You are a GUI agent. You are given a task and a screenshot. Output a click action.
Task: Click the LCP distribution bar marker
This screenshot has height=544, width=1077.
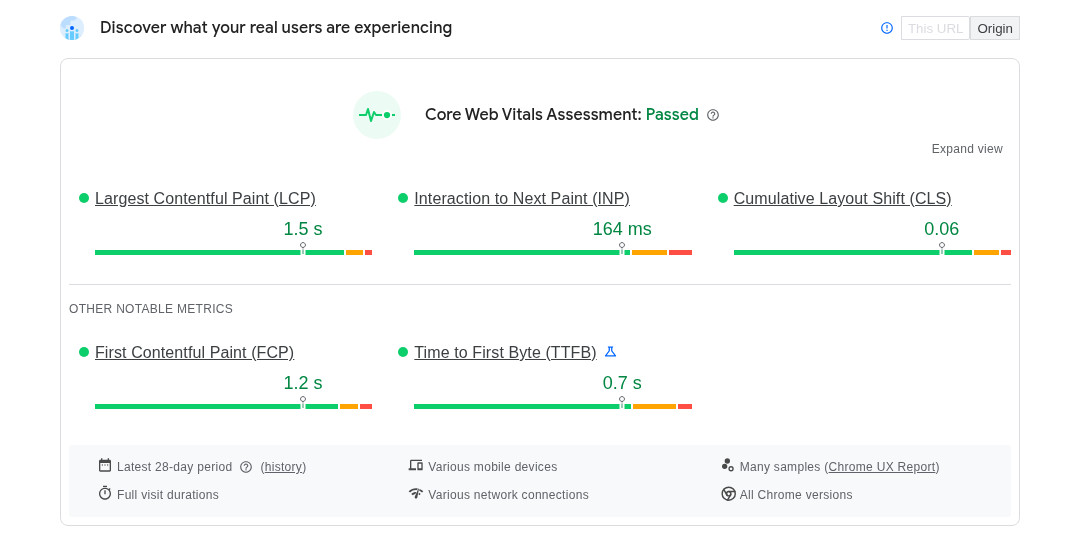[x=303, y=246]
